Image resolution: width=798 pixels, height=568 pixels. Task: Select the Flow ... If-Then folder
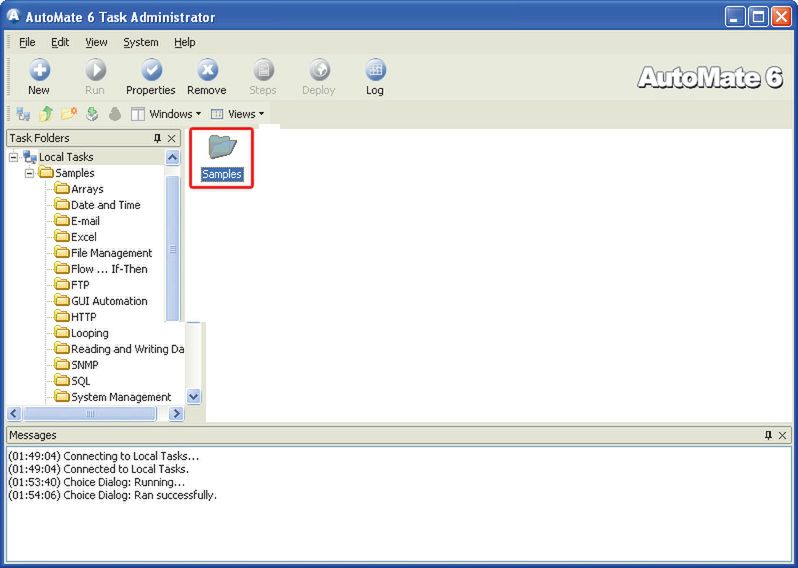[109, 269]
